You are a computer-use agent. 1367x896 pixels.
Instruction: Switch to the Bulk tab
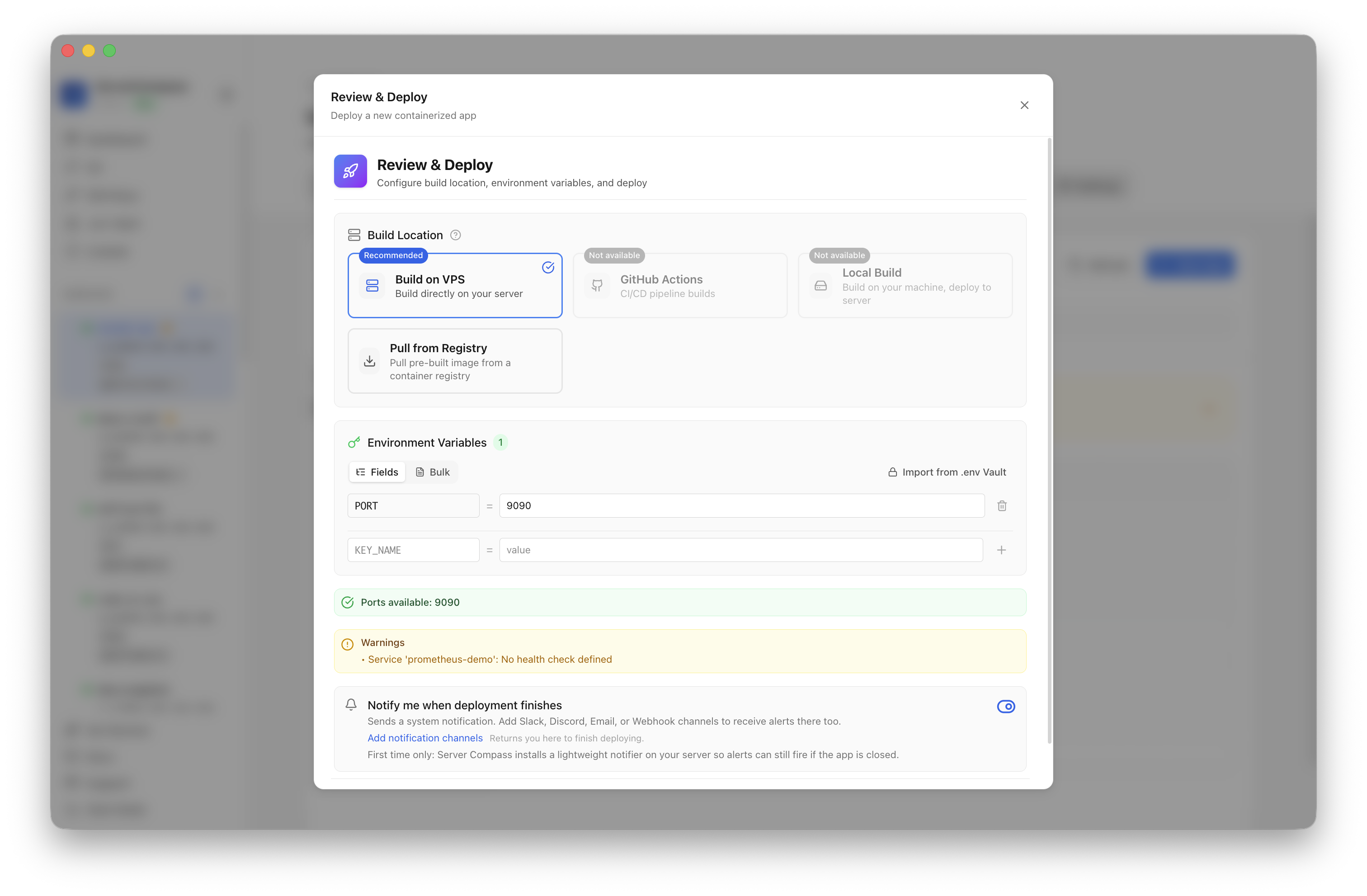pos(433,472)
